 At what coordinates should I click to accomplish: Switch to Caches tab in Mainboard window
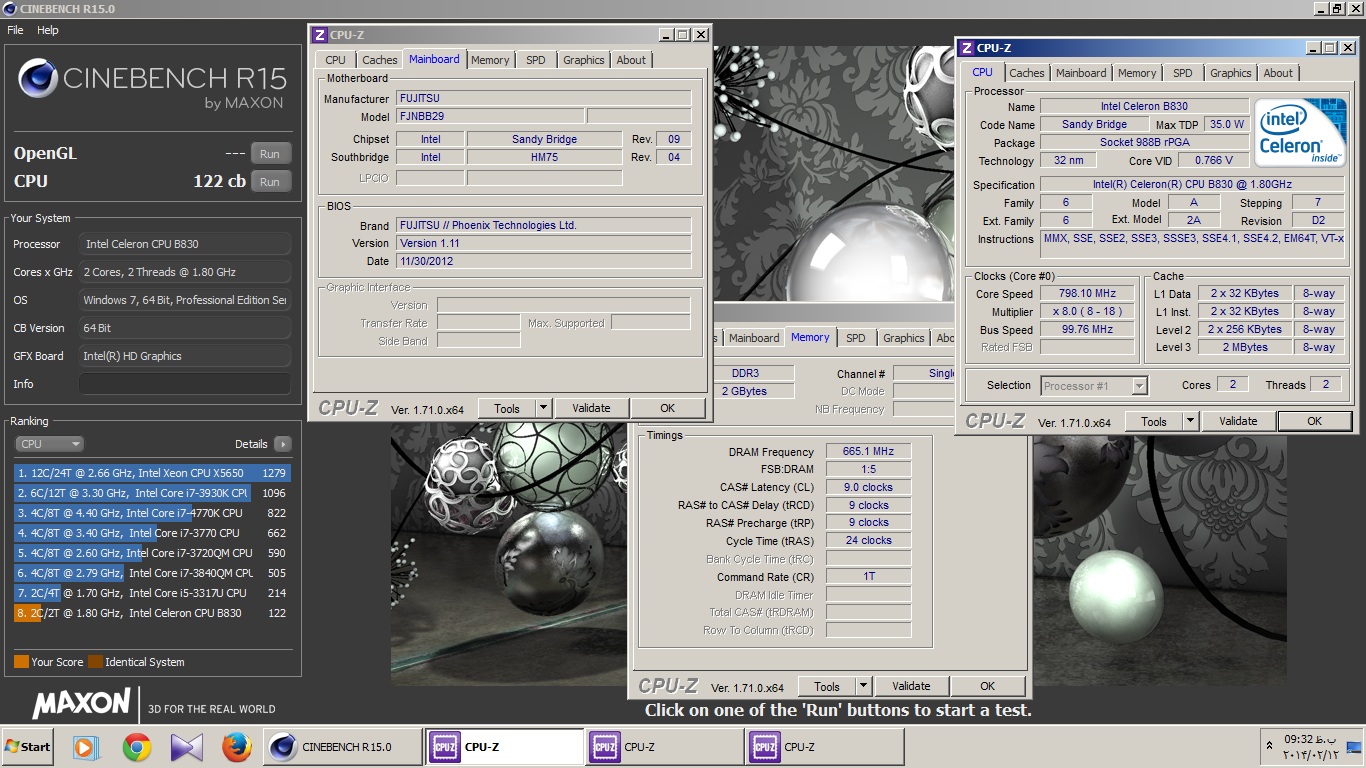[380, 60]
